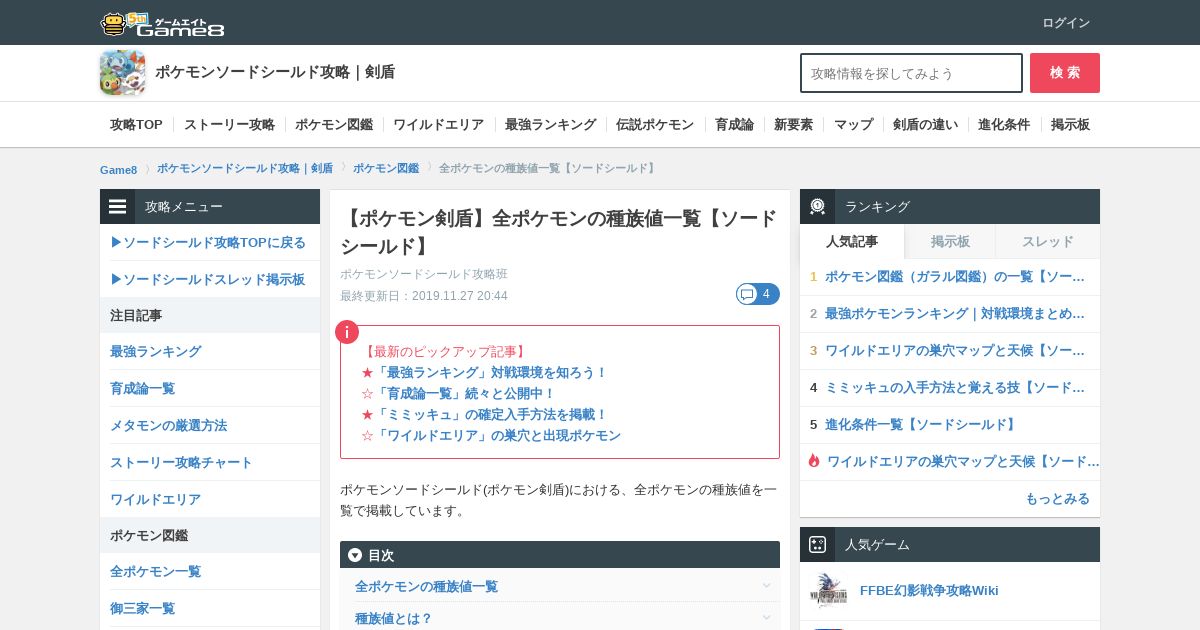Click the red info icon on pickup box

click(346, 332)
